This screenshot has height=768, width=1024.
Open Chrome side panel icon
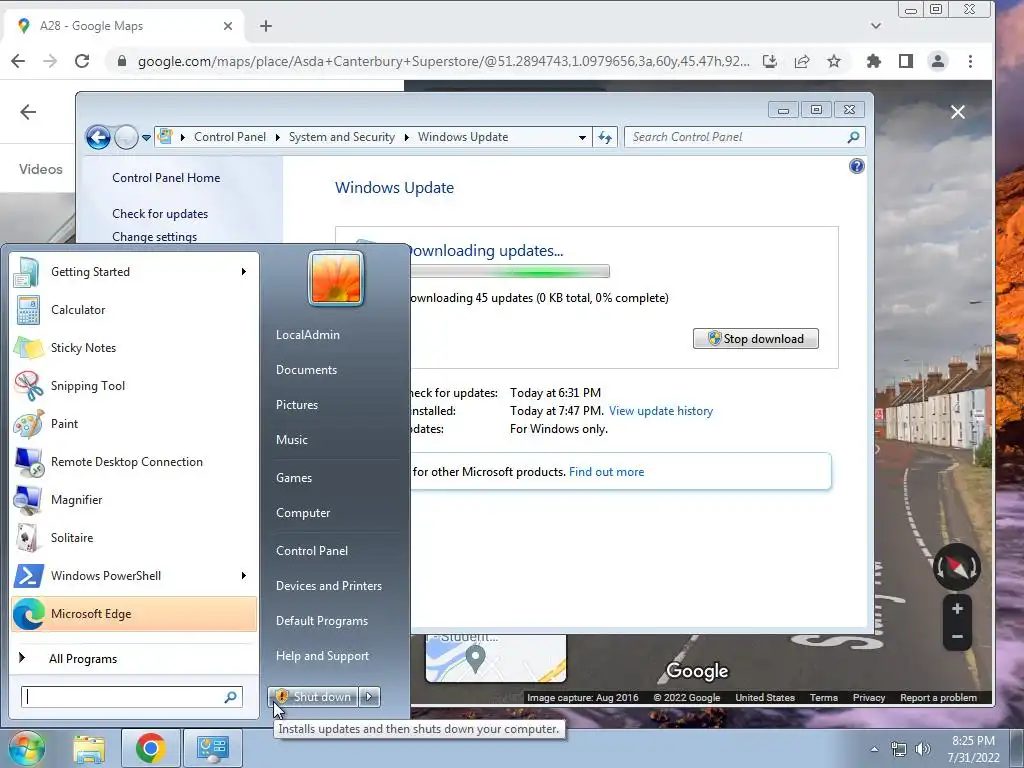906,61
